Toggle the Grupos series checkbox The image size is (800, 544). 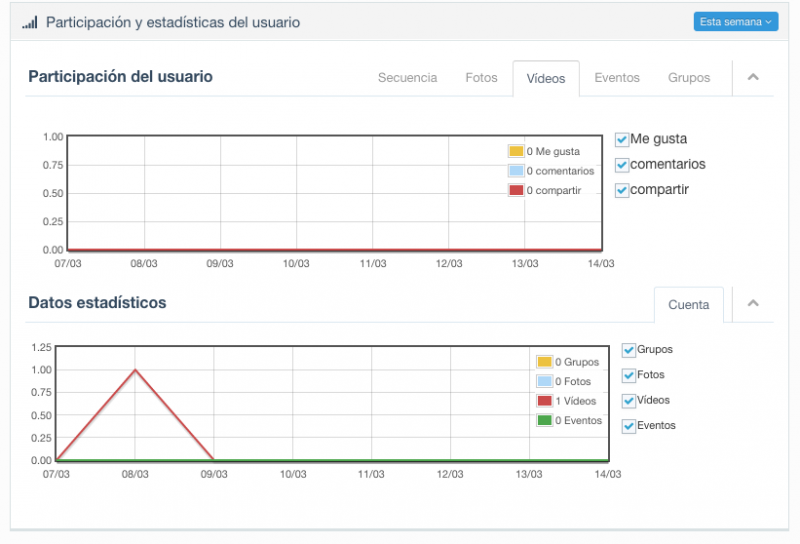pos(629,350)
